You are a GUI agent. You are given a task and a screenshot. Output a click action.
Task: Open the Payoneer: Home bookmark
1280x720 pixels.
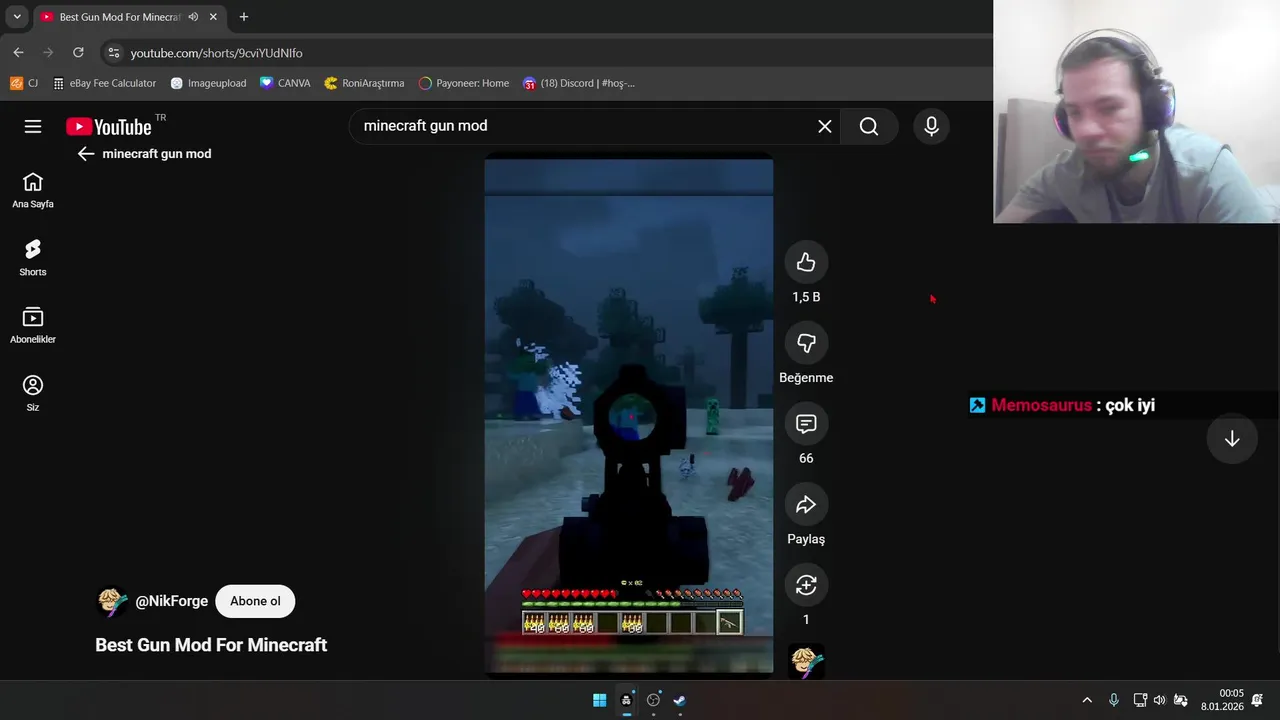coord(464,83)
